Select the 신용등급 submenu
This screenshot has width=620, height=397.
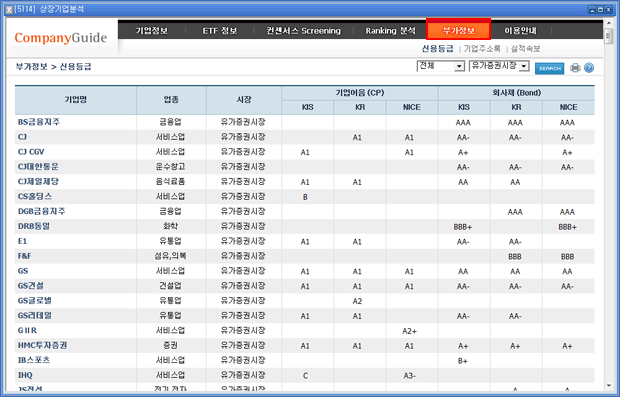[x=437, y=49]
